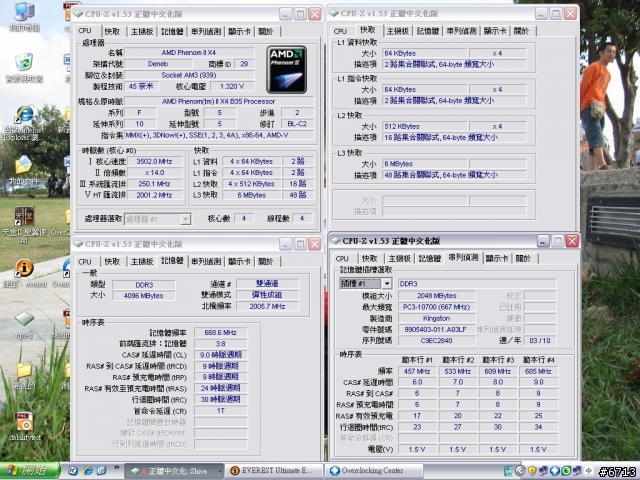Click the JEDEC #1 frequency '457 MHz'
This screenshot has height=480, width=640.
pos(417,371)
